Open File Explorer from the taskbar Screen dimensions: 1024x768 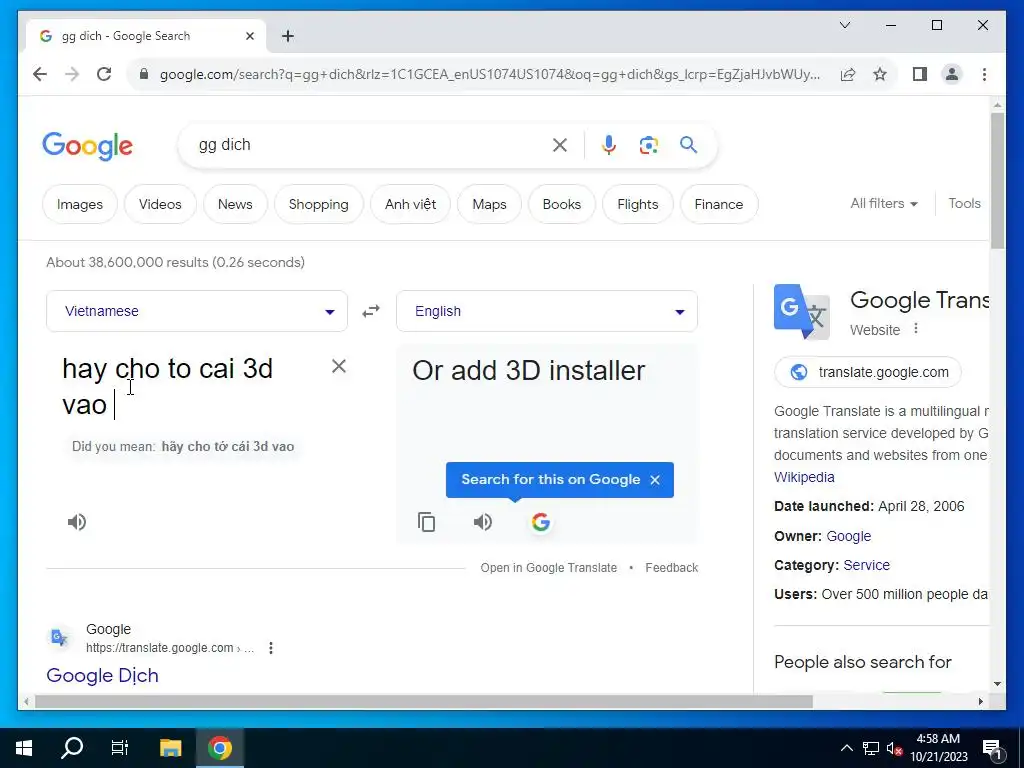point(170,748)
